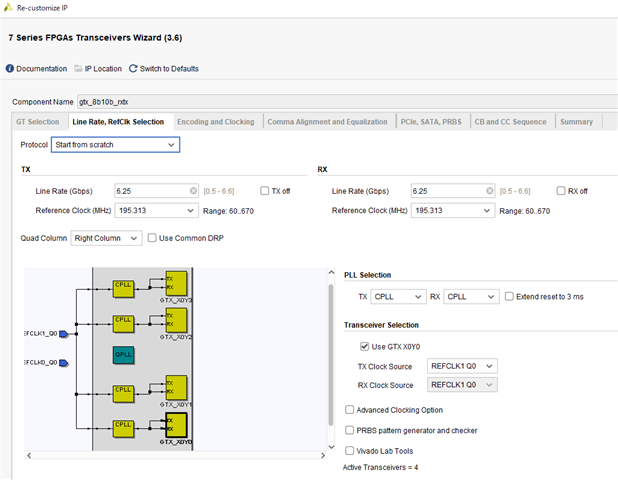Click the Vivado logo in title bar
Screen dimensions: 618x480
8,7
